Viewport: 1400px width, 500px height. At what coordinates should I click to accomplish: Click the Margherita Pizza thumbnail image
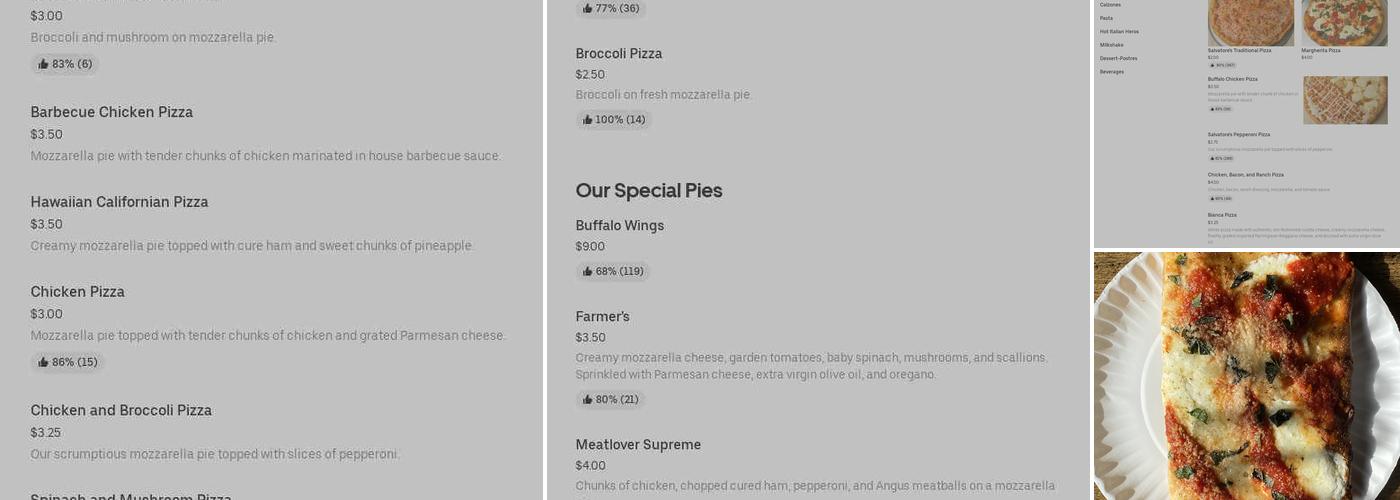tap(1344, 22)
